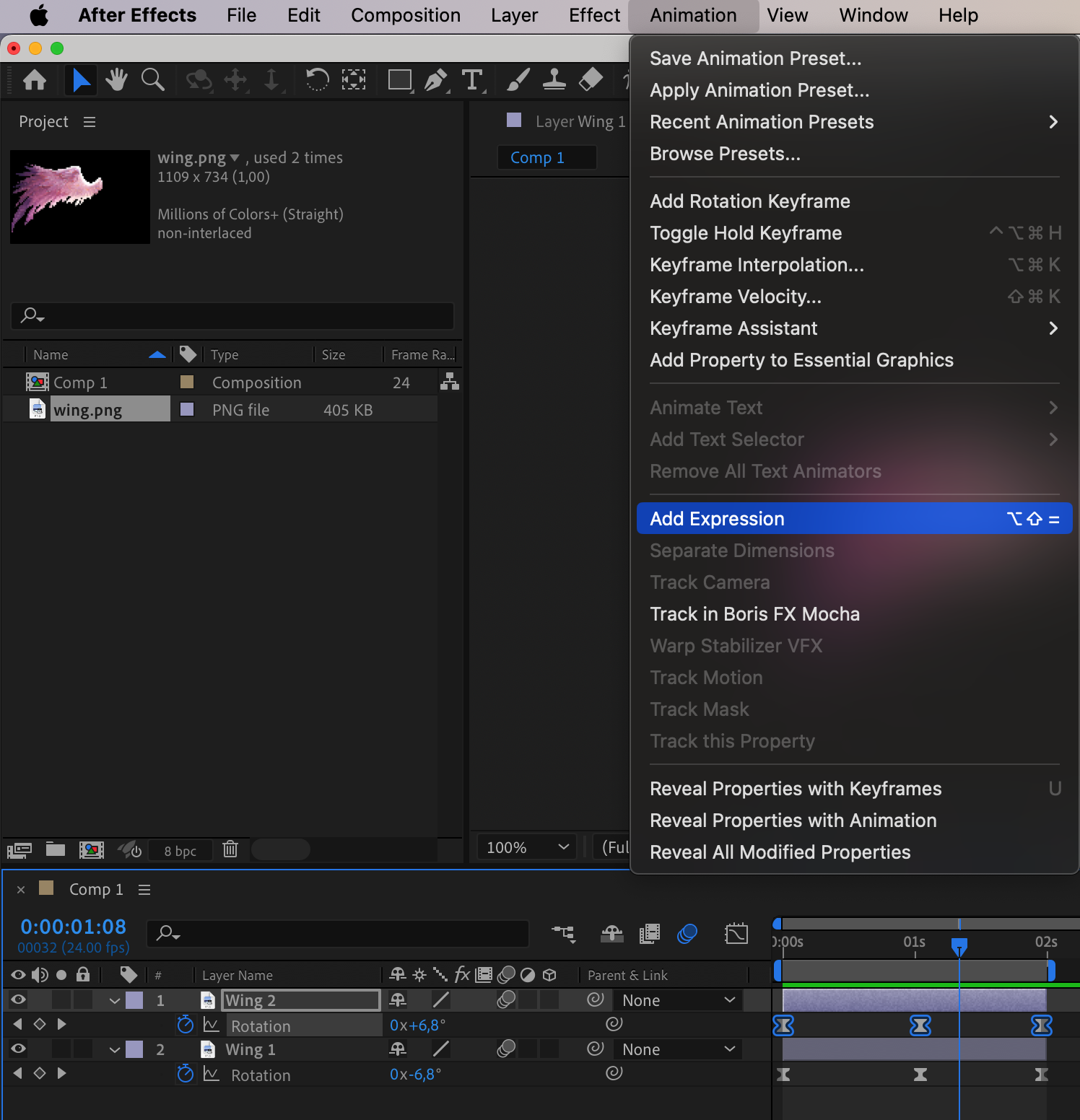Toggle the shy layers hide switch
Viewport: 1080px width, 1120px height.
pyautogui.click(x=612, y=934)
